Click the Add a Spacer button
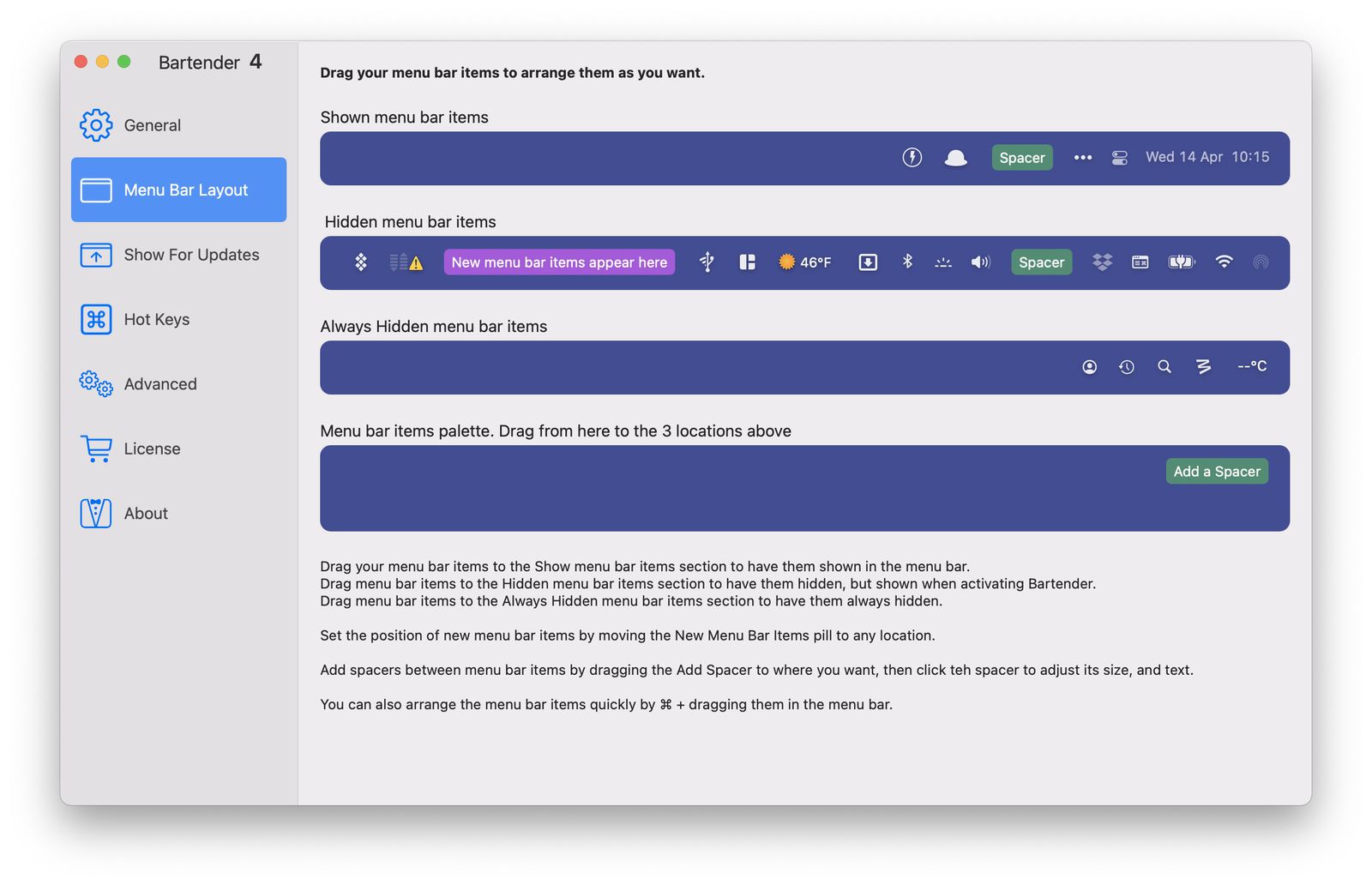This screenshot has height=885, width=1372. pos(1217,471)
